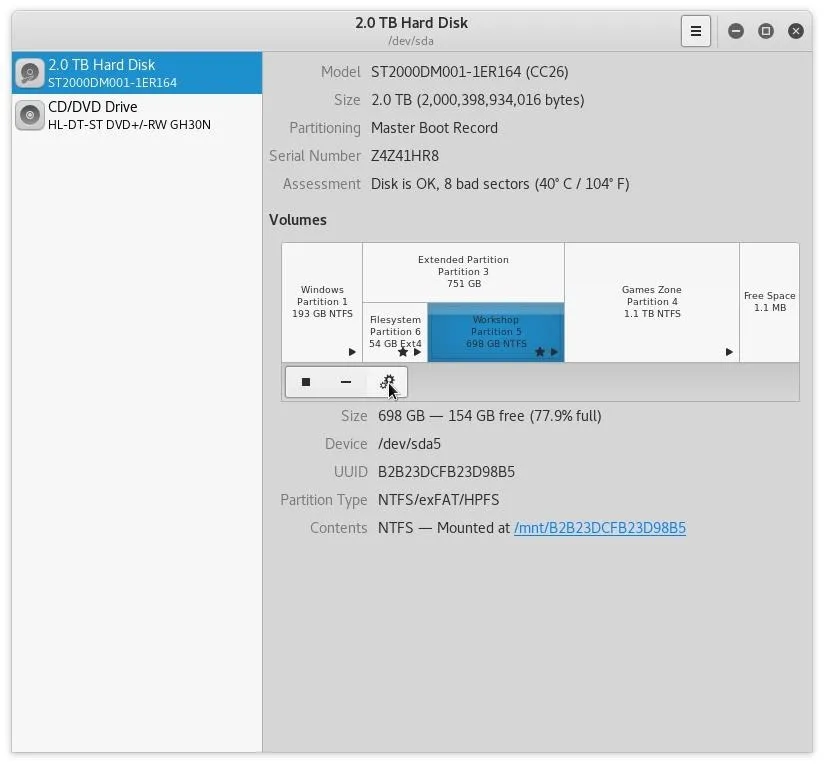Click the unmount (stop) volume button

(306, 382)
